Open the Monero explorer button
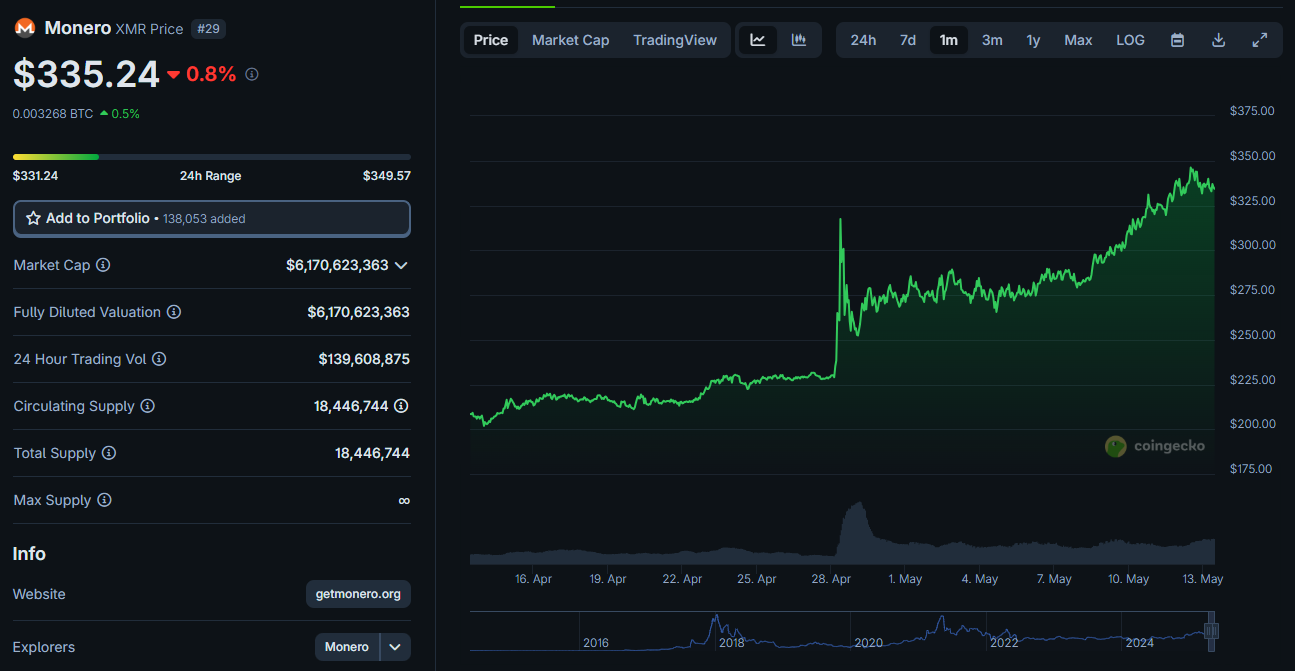Viewport: 1295px width, 671px height. tap(347, 647)
